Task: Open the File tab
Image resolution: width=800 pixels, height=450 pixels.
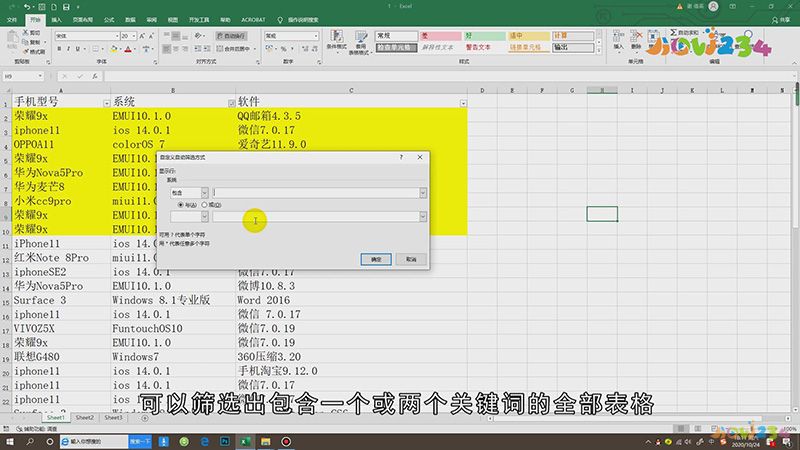Action: coord(12,20)
